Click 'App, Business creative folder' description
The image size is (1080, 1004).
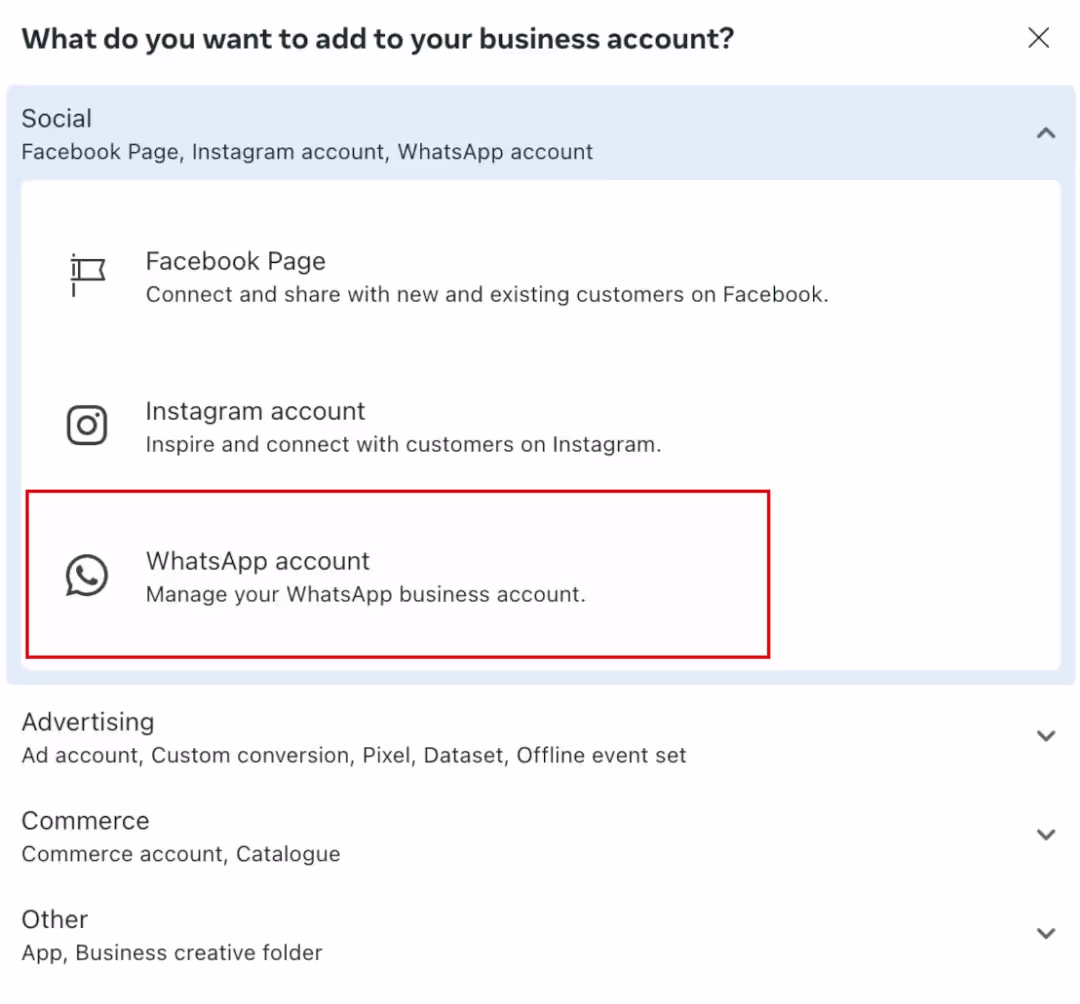(172, 953)
